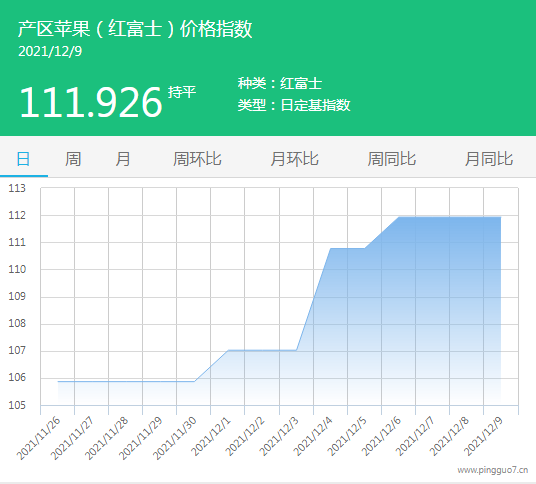Click the 类型：日定基指数 label
The height and width of the screenshot is (484, 536).
coord(294,105)
